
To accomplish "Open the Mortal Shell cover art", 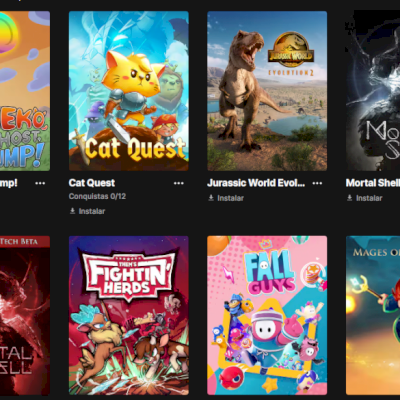I will 373,91.
